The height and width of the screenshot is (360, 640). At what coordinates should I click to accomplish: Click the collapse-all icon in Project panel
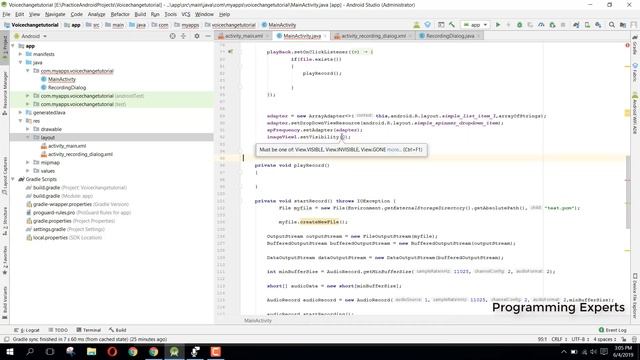pyautogui.click(x=183, y=36)
